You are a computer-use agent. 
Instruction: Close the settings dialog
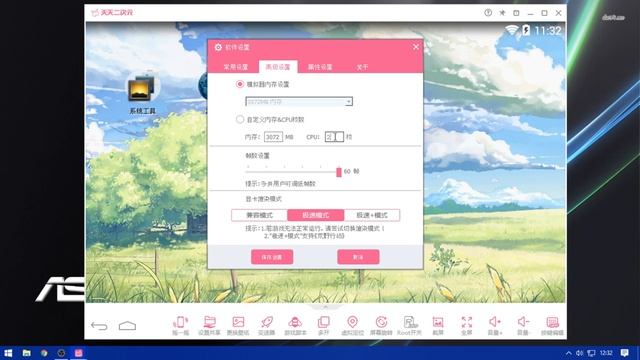pyautogui.click(x=416, y=47)
